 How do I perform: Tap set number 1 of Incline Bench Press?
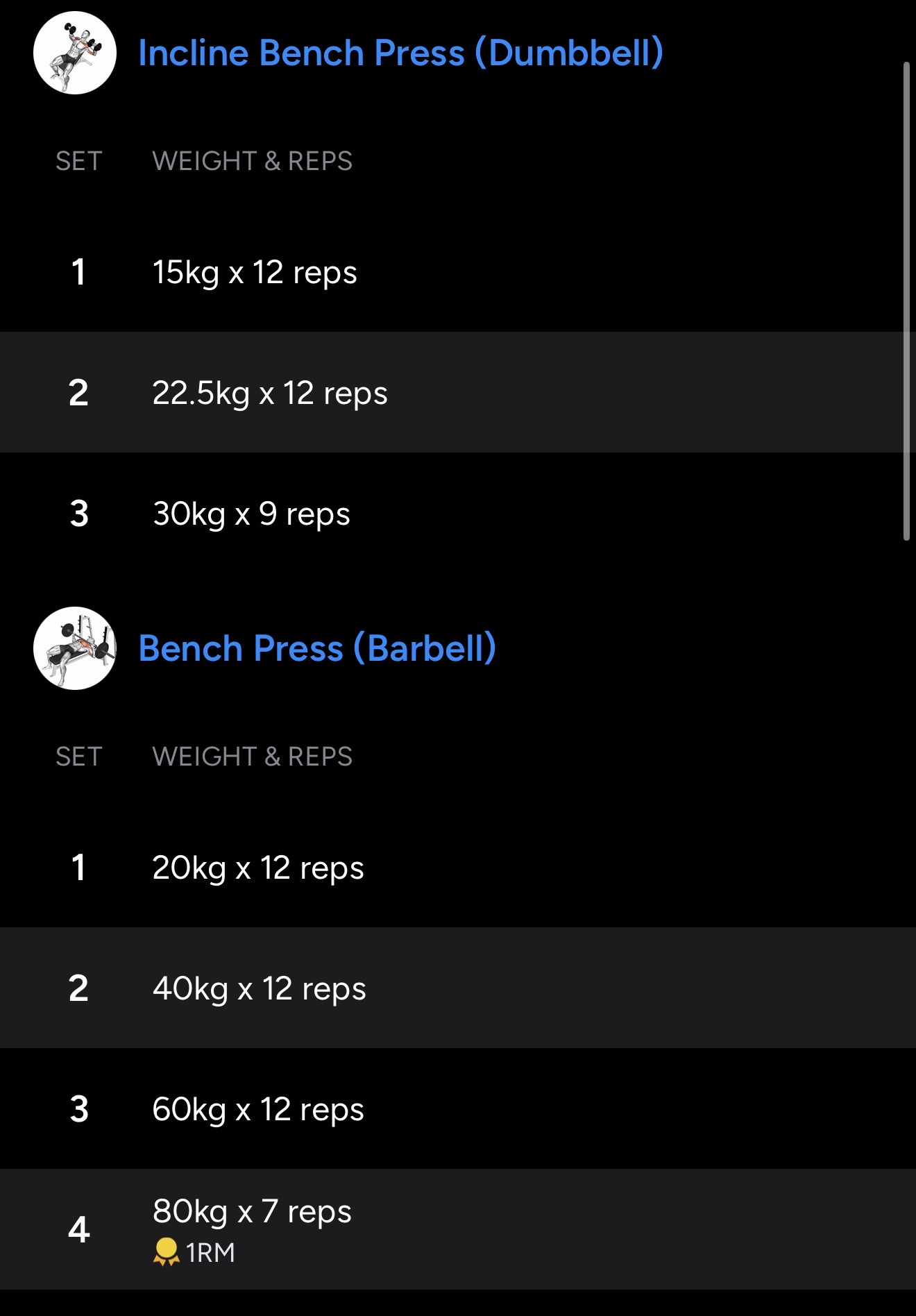tap(79, 272)
